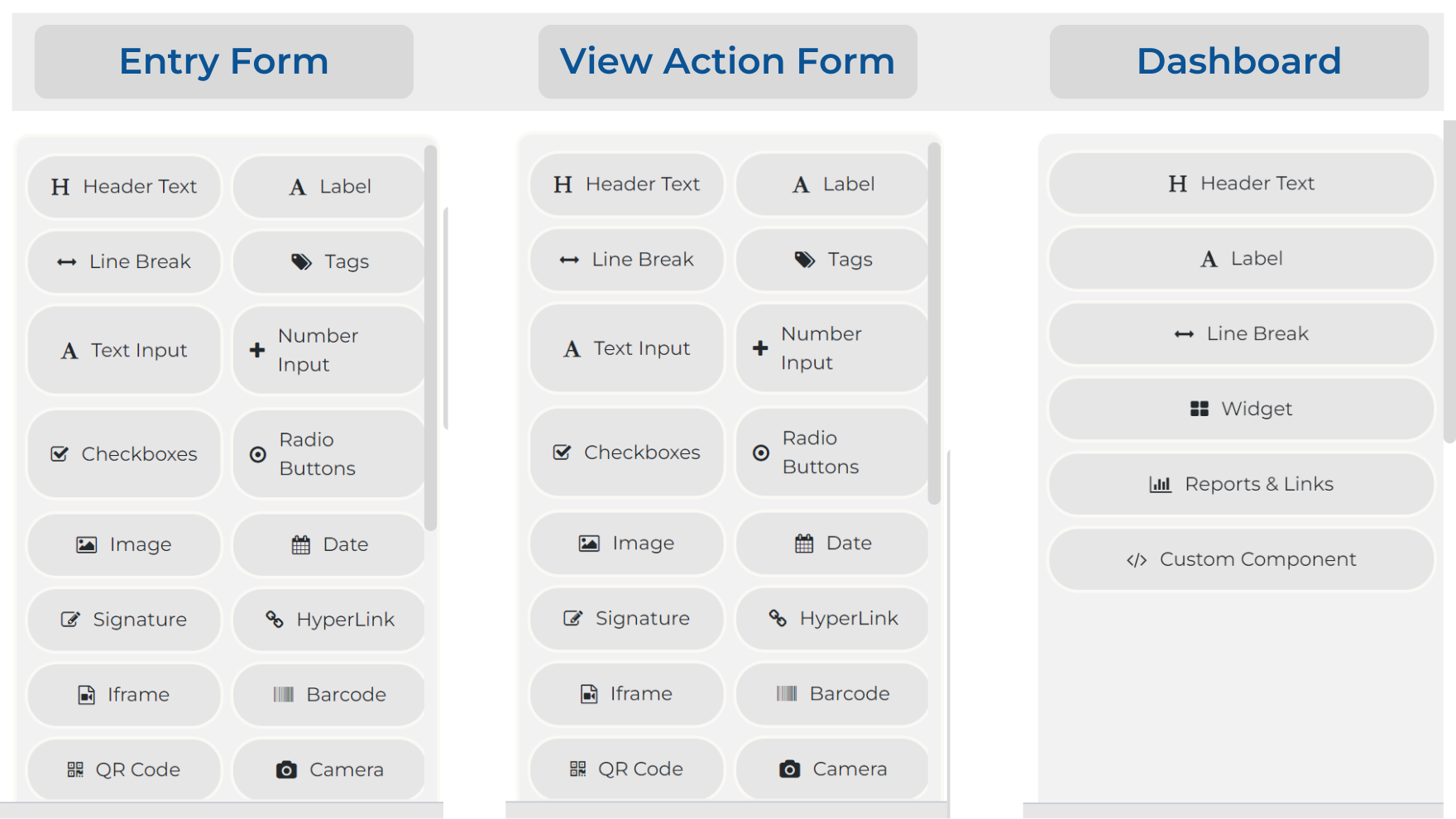
Task: Click the Reports & Links chart icon
Action: click(1160, 484)
